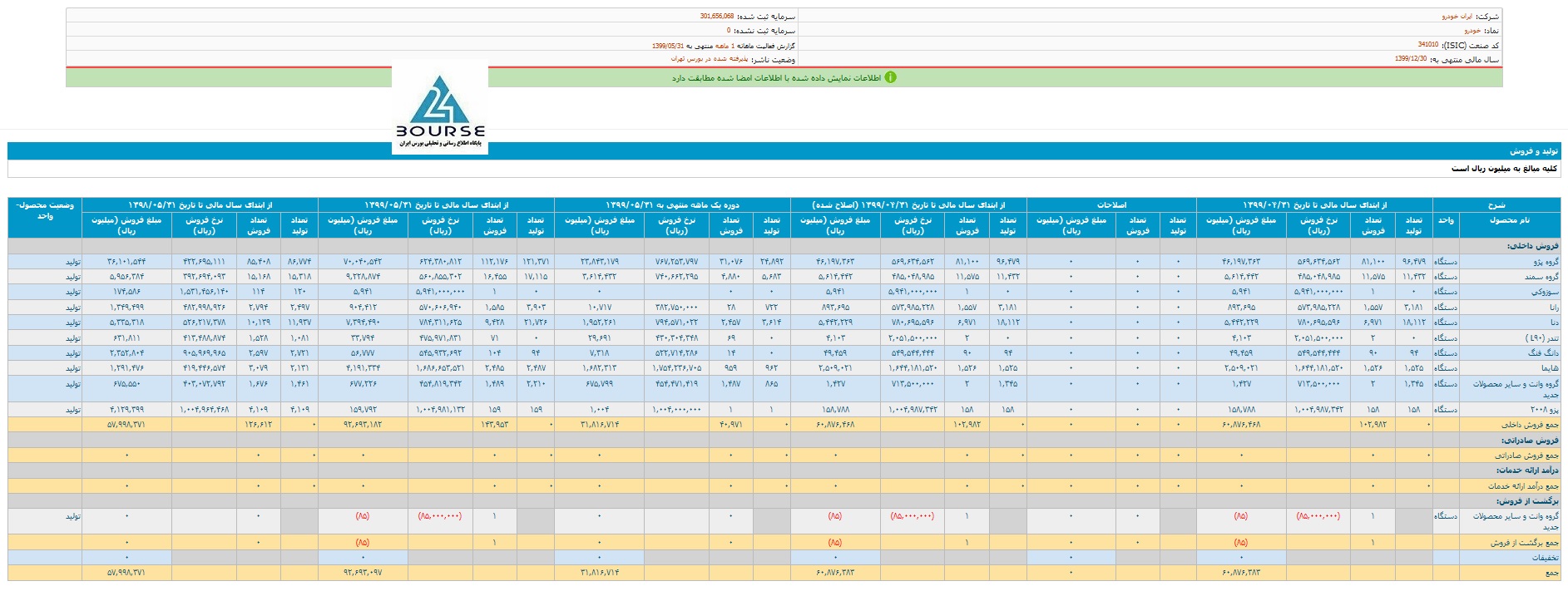This screenshot has width=1568, height=591.
Task: Click the symbol value "خودرو" beside نماد
Action: point(1472,31)
